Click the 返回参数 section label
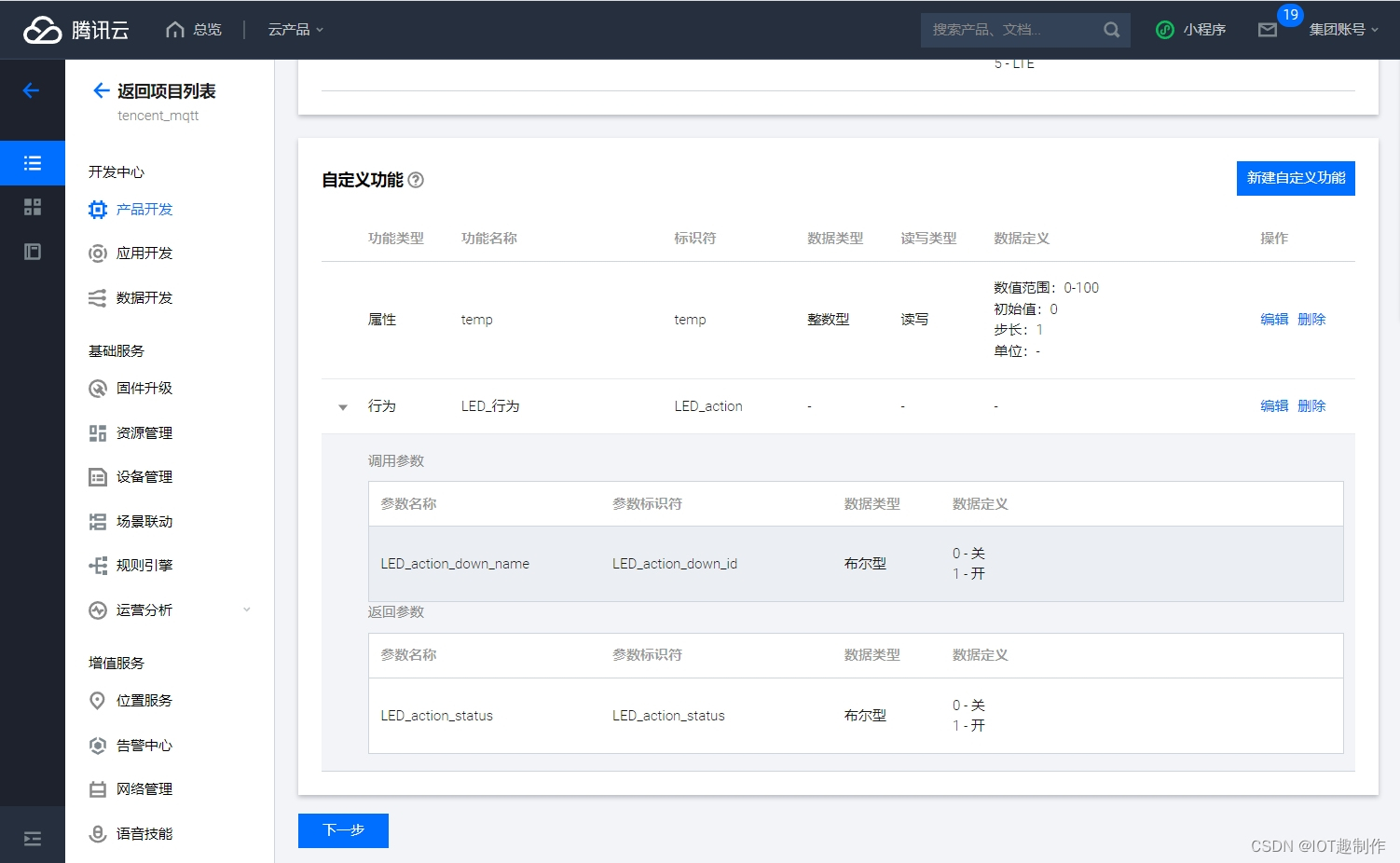Viewport: 1400px width, 863px height. click(396, 612)
